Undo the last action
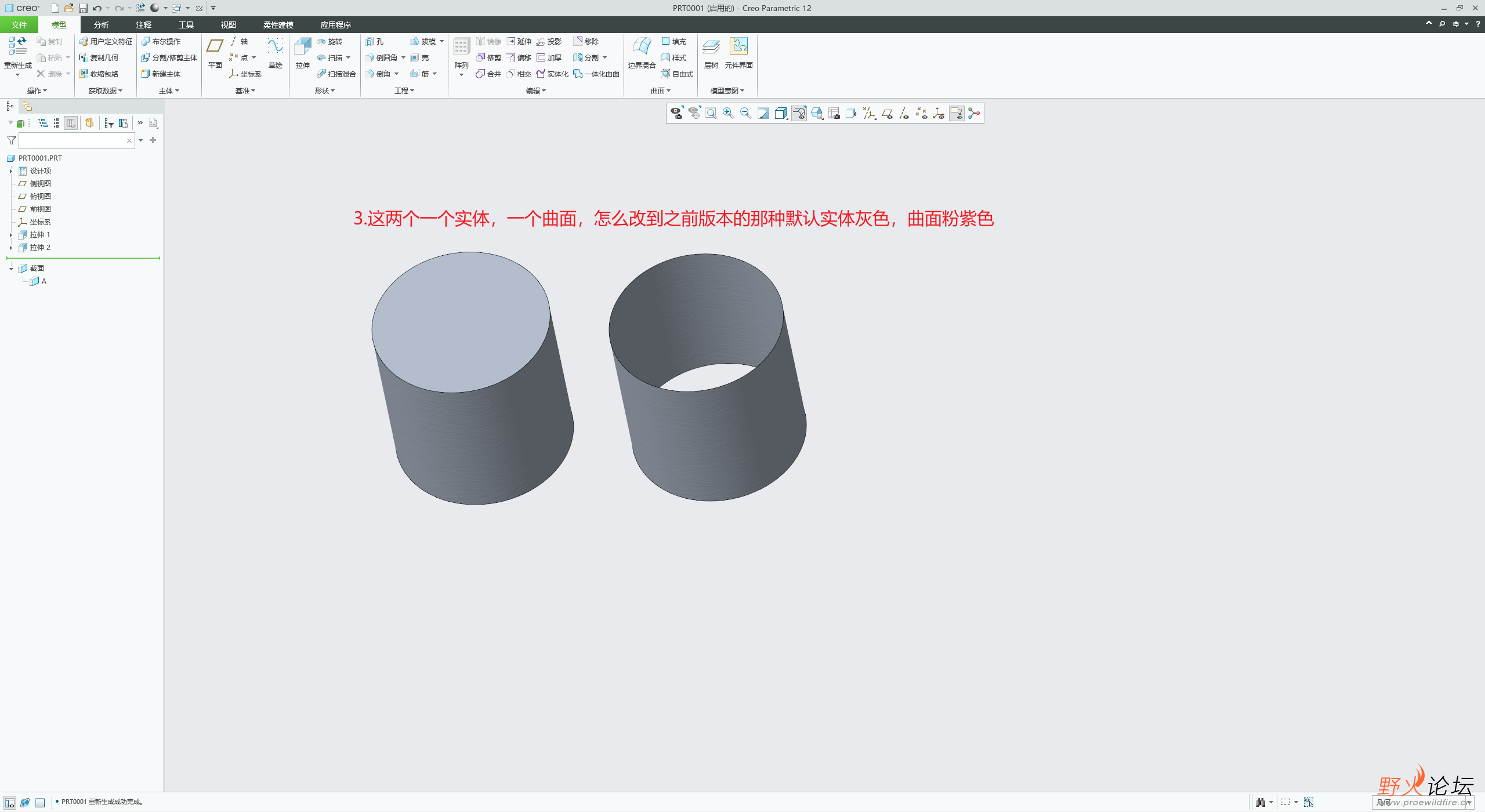This screenshot has height=812, width=1485. pos(97,8)
